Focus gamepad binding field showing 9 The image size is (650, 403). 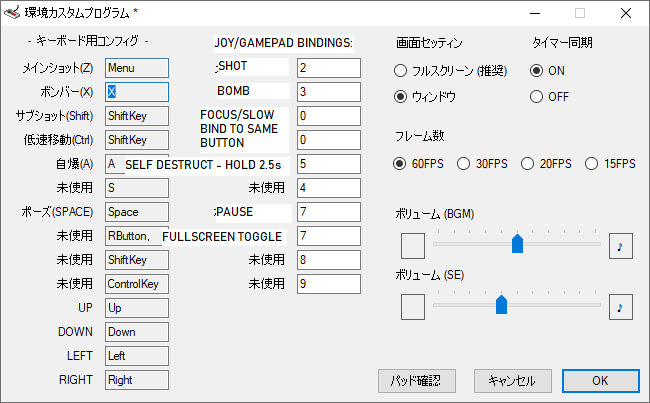pos(329,284)
